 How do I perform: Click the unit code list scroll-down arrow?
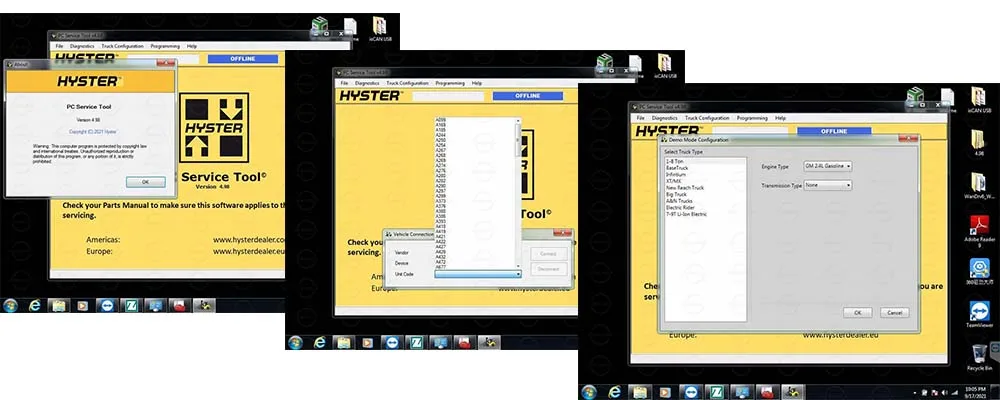click(518, 265)
